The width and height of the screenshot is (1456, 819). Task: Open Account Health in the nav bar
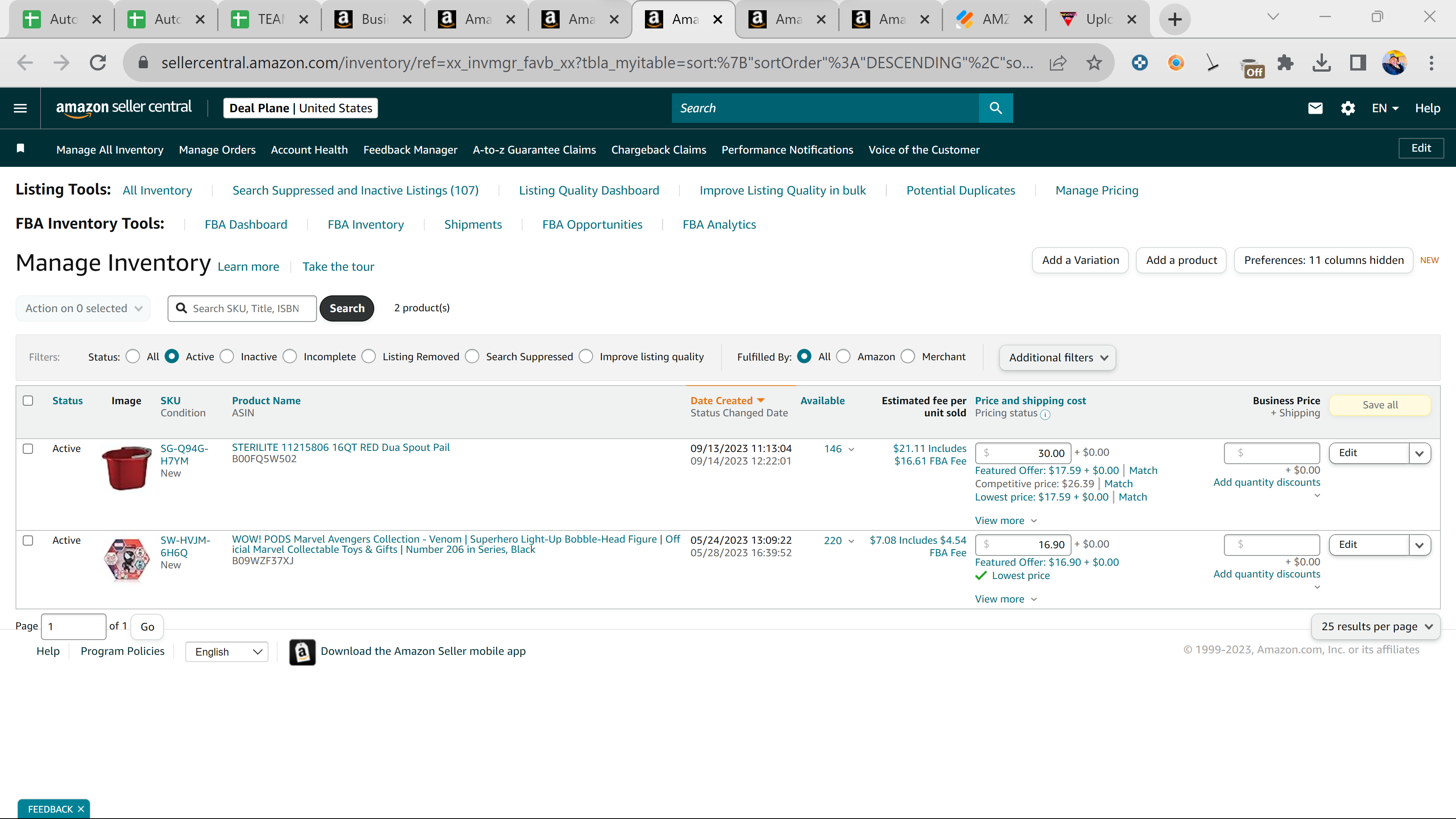[x=309, y=150]
